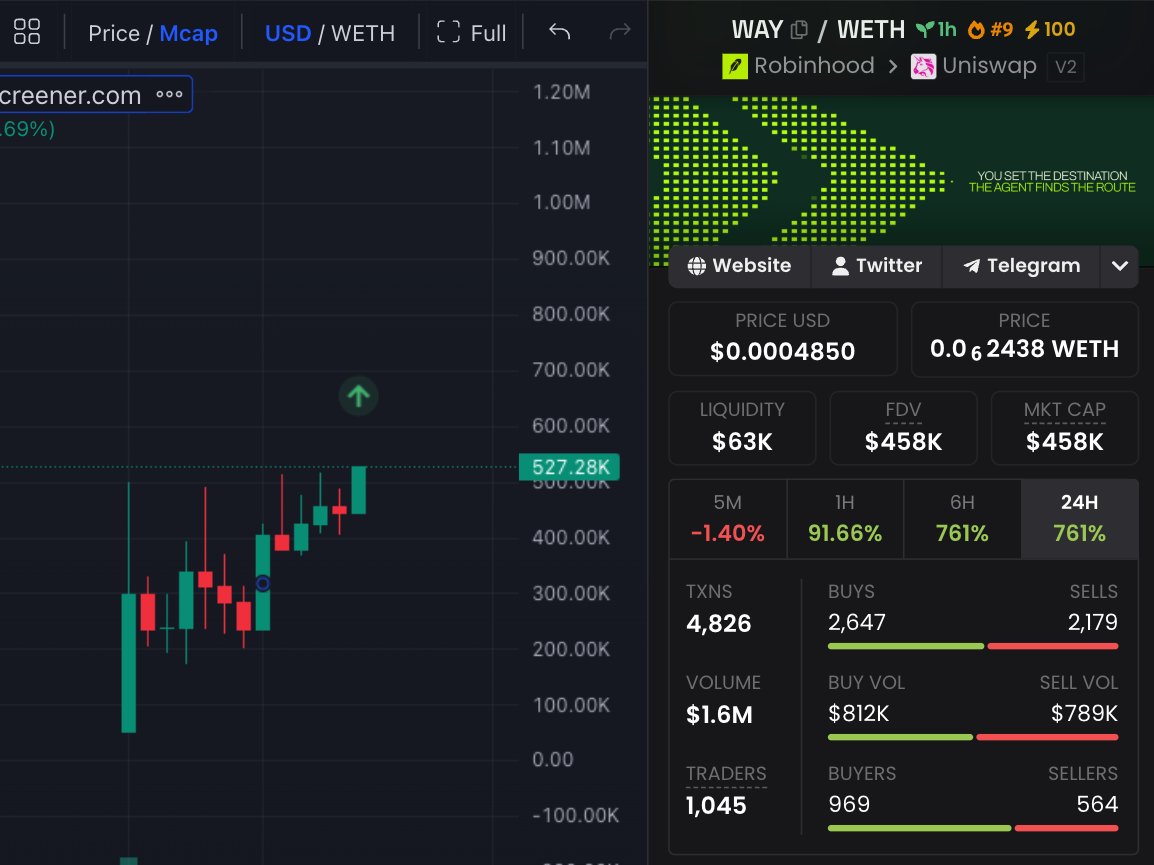
Task: Click the TXNS value 4,826
Action: point(718,624)
